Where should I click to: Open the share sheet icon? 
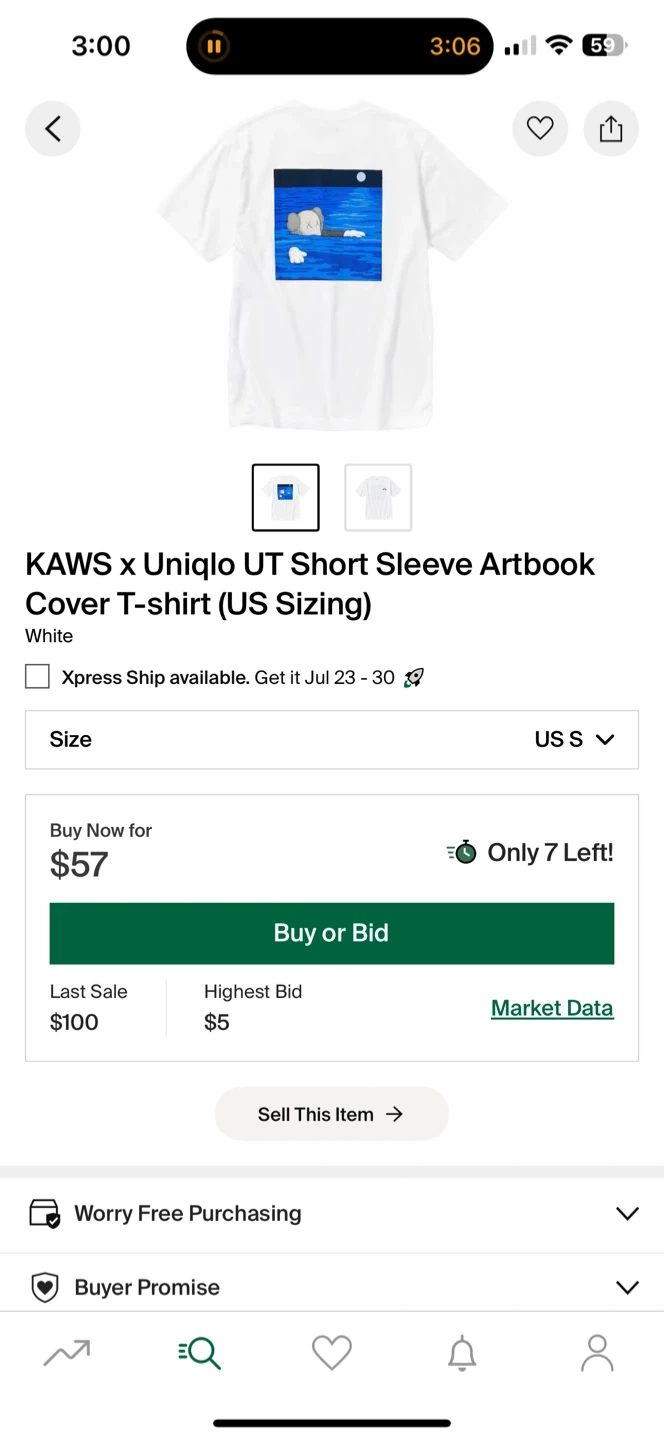point(610,128)
